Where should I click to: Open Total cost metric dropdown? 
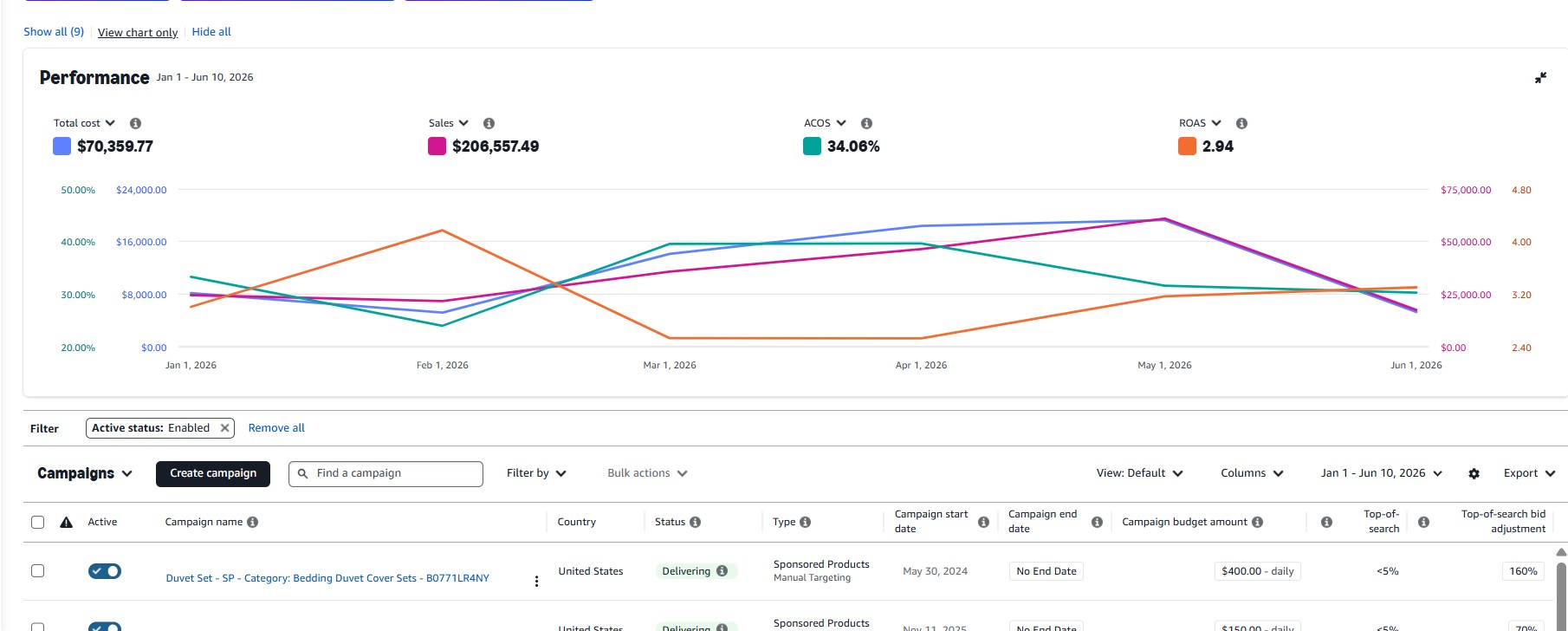84,123
